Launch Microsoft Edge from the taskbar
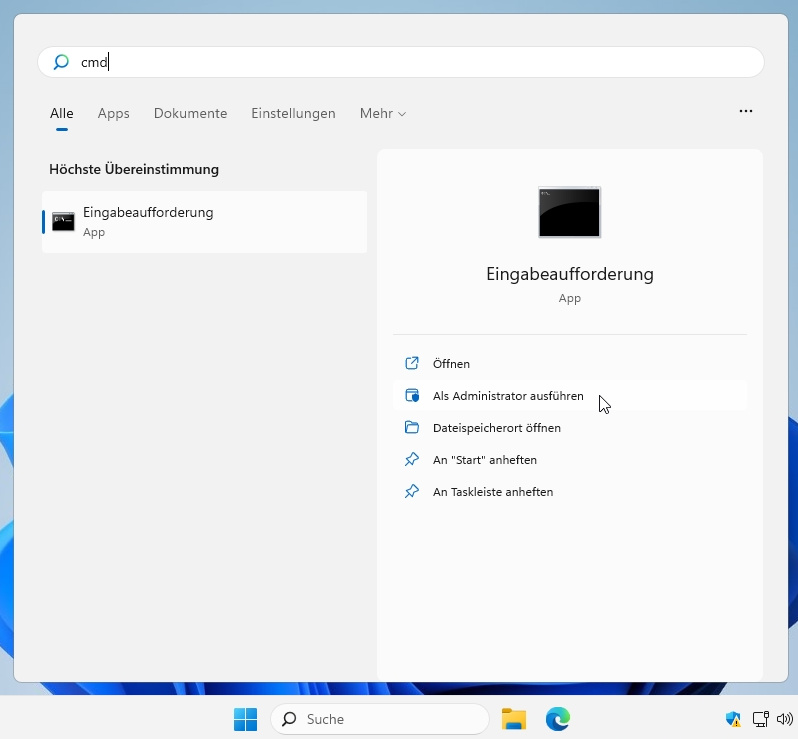The image size is (798, 739). click(557, 719)
